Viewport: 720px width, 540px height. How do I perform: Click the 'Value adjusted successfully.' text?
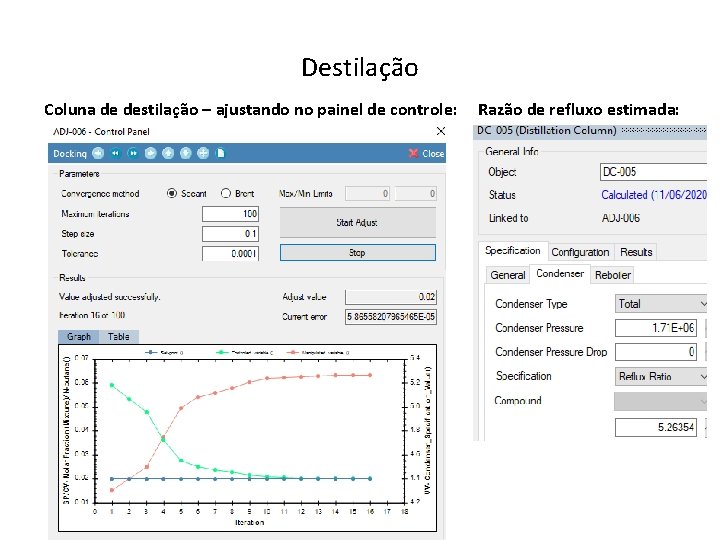point(109,297)
